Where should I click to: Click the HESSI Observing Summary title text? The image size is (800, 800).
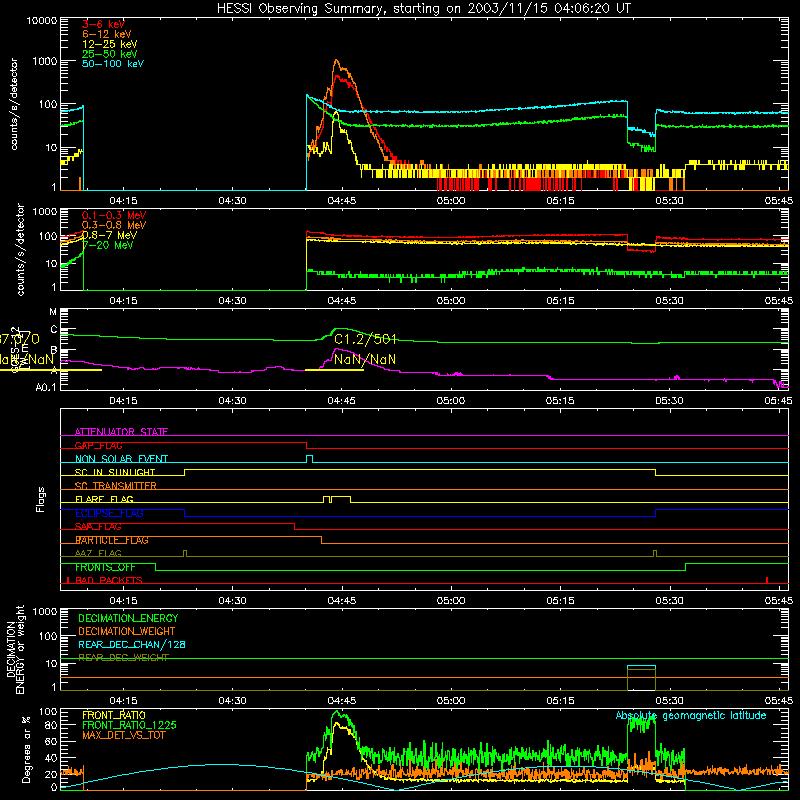click(x=423, y=9)
